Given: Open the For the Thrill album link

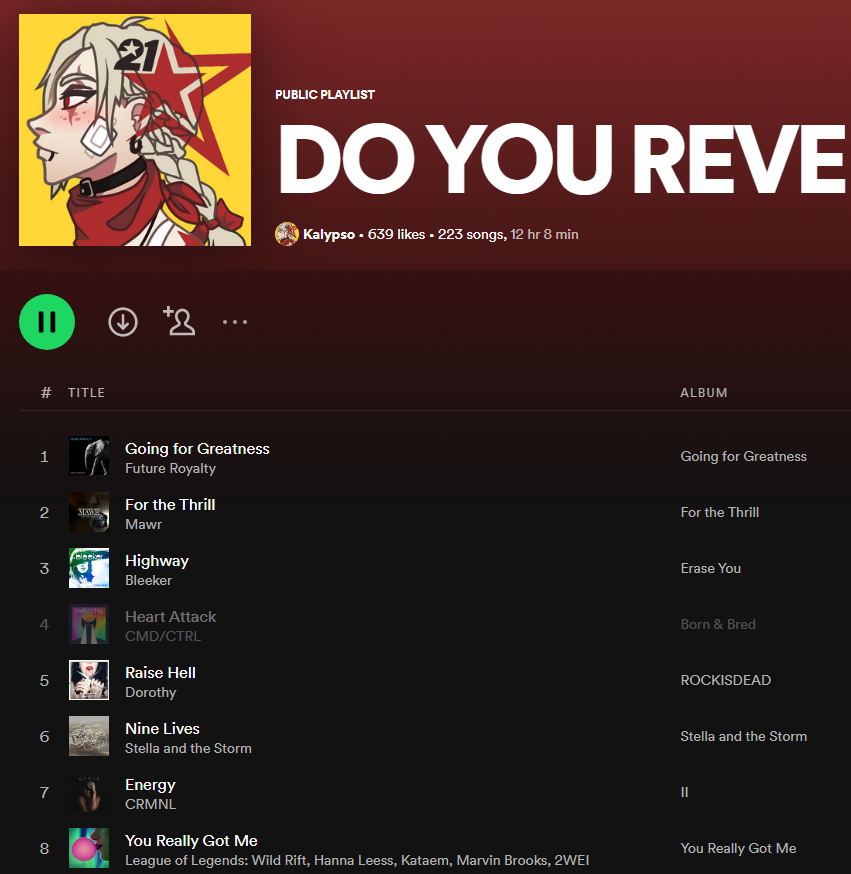Looking at the screenshot, I should pyautogui.click(x=719, y=512).
